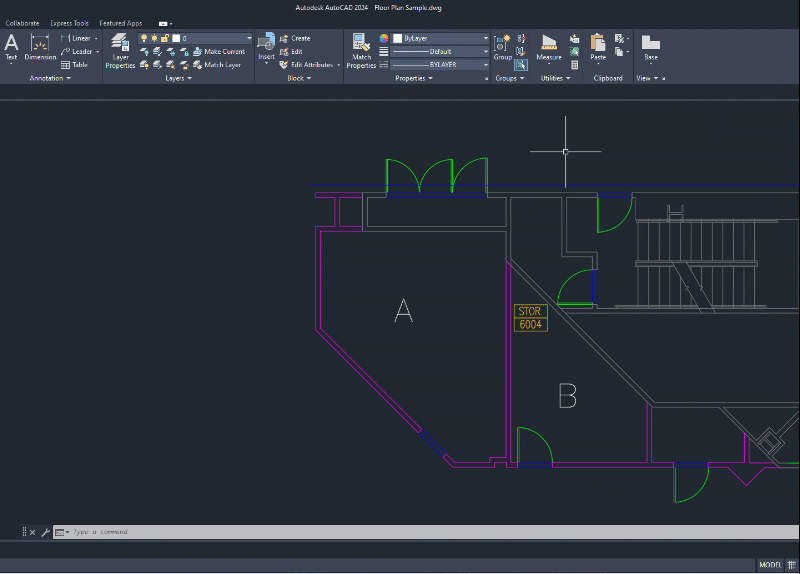
Task: Click the Make Current layer button
Action: point(218,52)
